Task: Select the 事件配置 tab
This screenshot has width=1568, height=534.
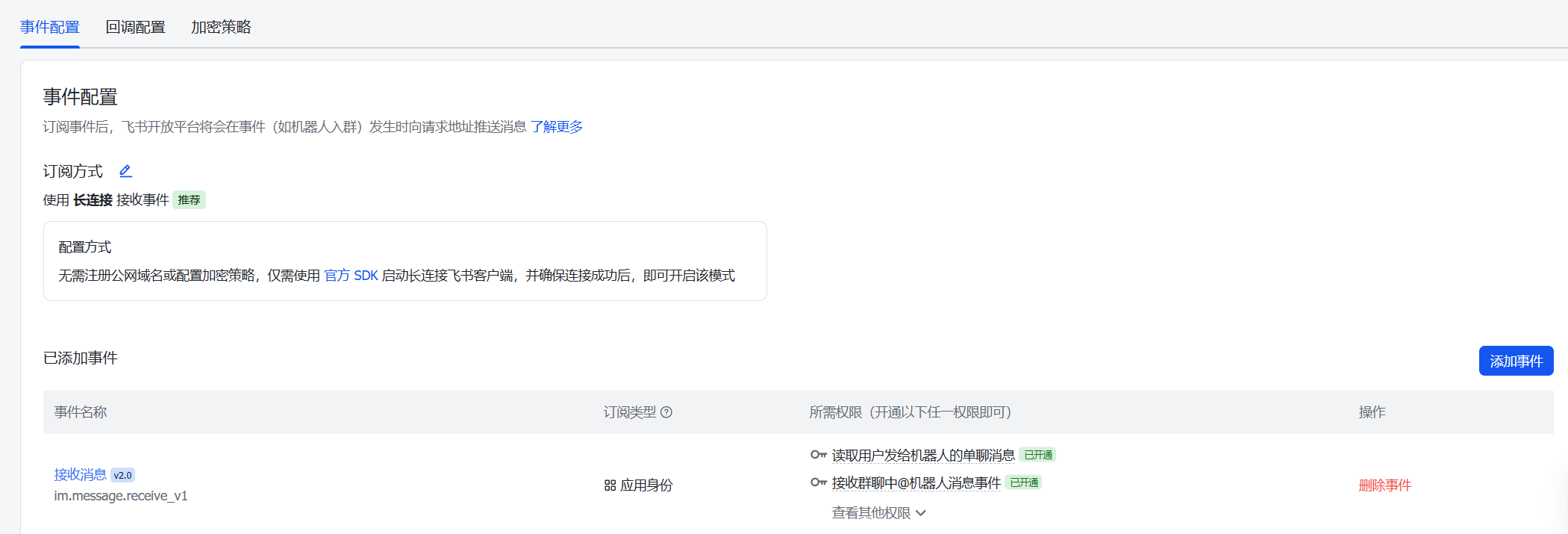Action: (50, 27)
